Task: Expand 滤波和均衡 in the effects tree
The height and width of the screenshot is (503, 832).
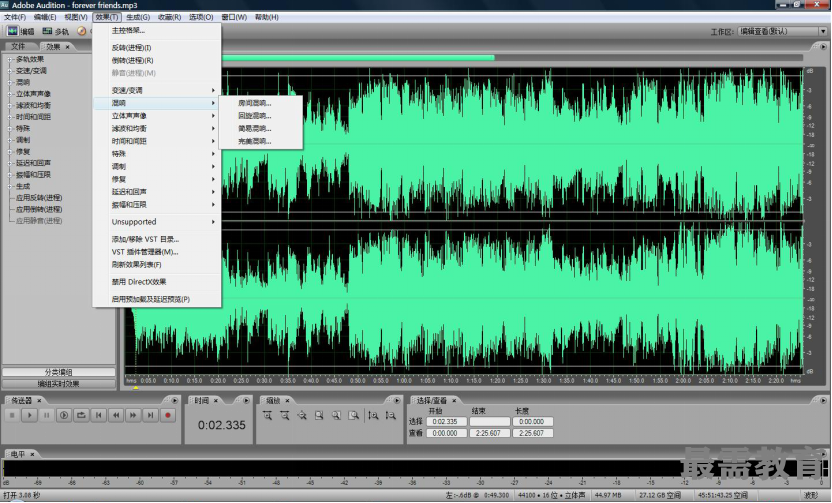Action: click(x=10, y=106)
